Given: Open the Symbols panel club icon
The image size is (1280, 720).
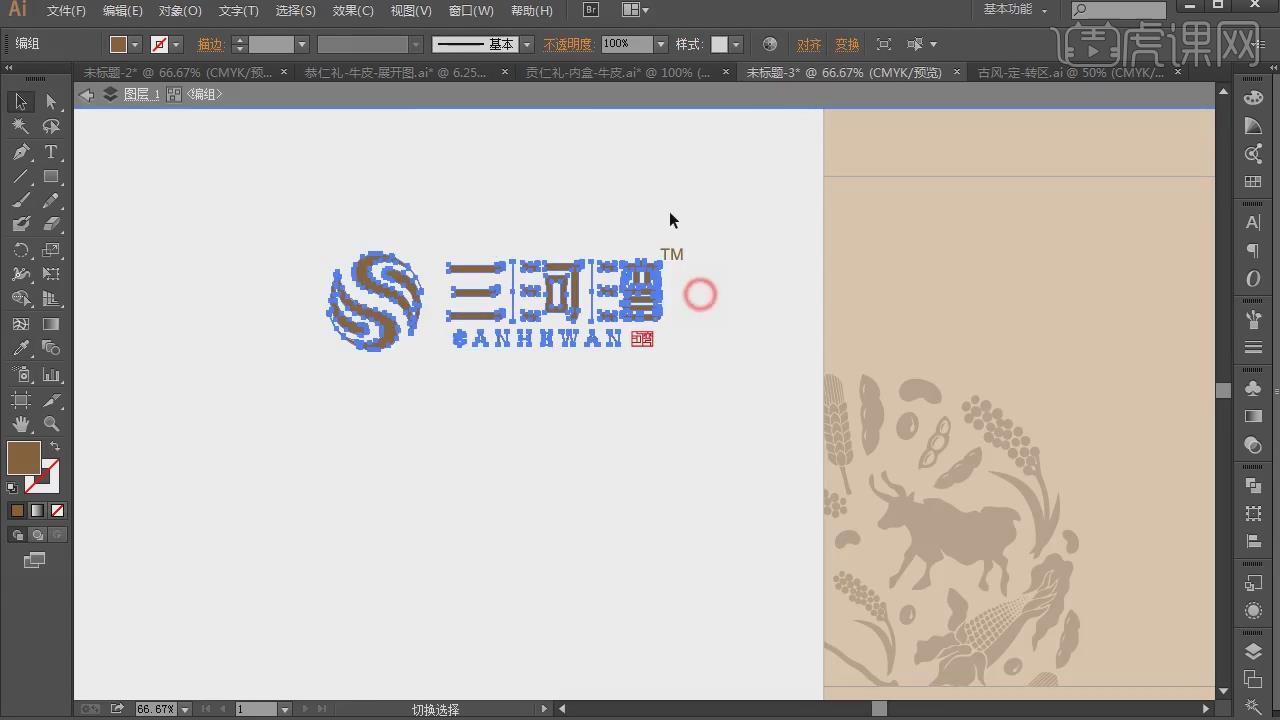Looking at the screenshot, I should click(x=1253, y=388).
